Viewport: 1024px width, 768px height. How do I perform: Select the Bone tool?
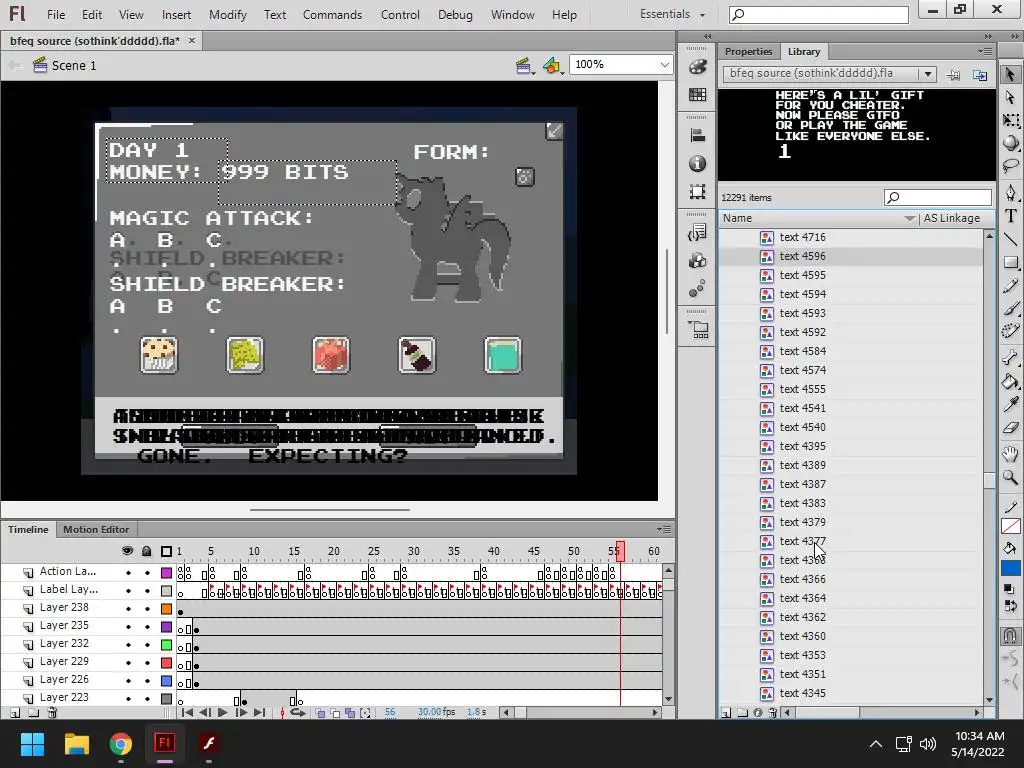pyautogui.click(x=1010, y=357)
